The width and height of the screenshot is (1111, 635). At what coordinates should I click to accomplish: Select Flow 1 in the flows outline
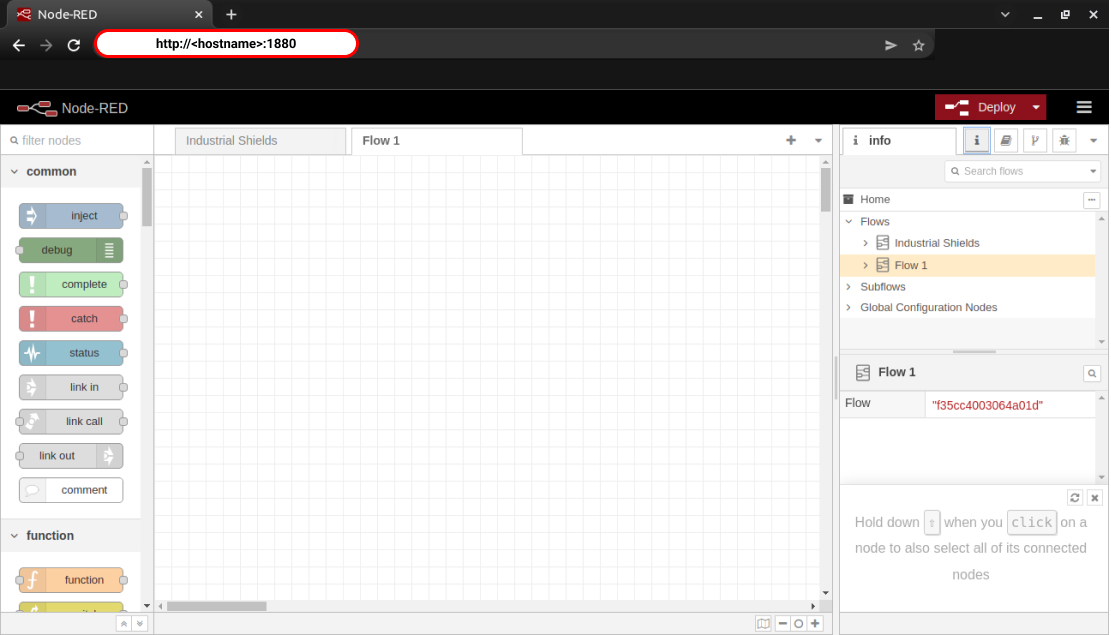[x=910, y=265]
